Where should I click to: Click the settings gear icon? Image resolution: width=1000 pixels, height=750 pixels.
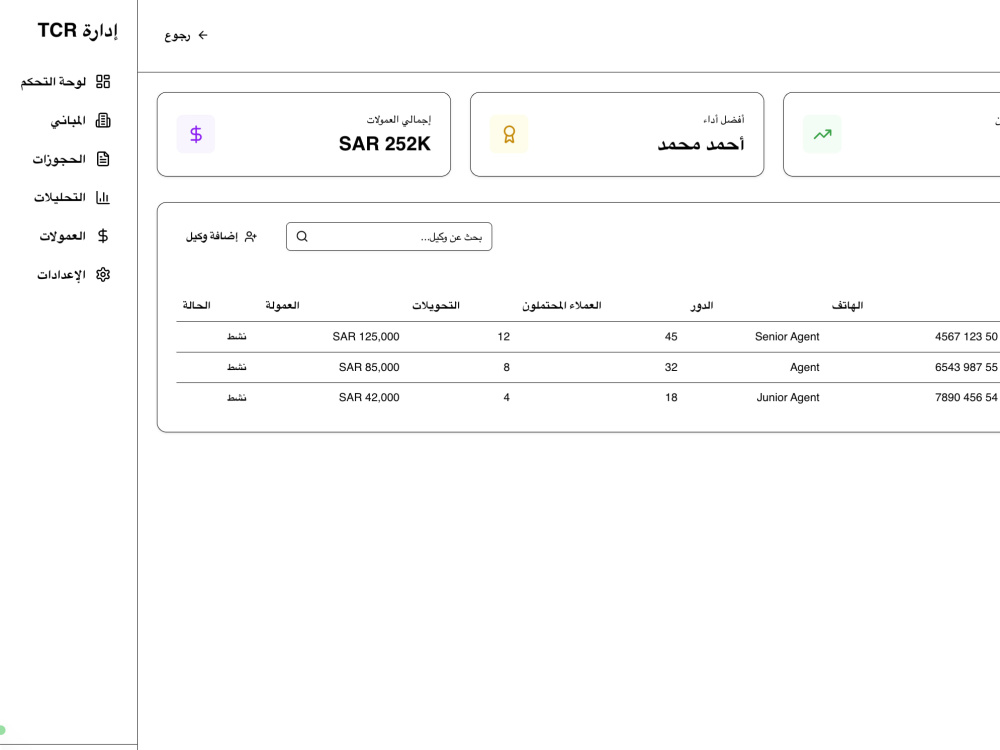(103, 274)
